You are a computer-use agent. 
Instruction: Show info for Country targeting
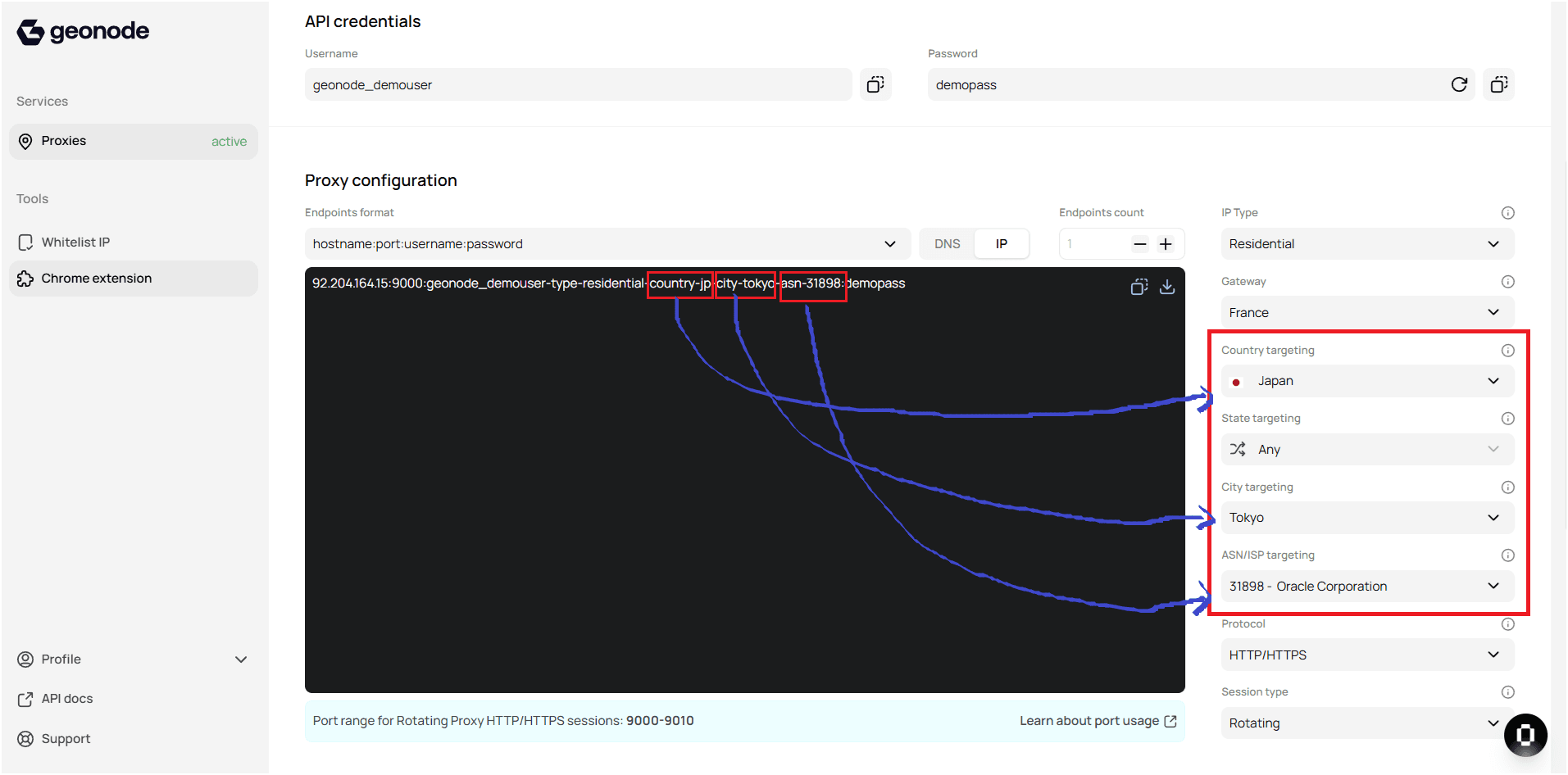click(1507, 351)
